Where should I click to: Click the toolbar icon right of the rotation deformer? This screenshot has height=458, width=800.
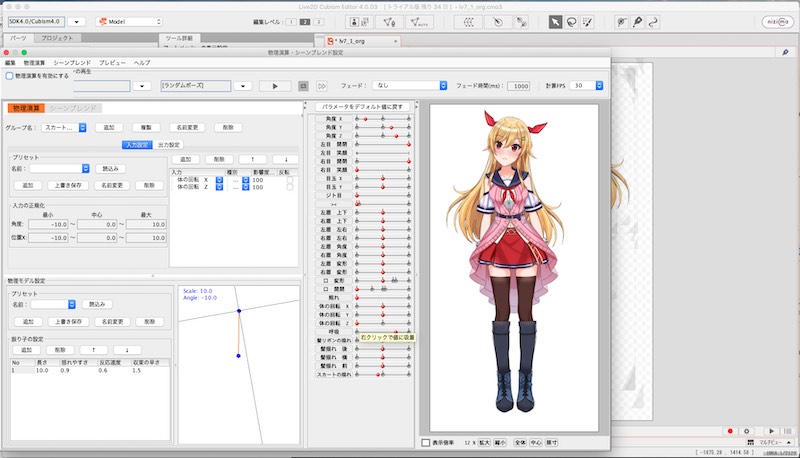point(521,22)
